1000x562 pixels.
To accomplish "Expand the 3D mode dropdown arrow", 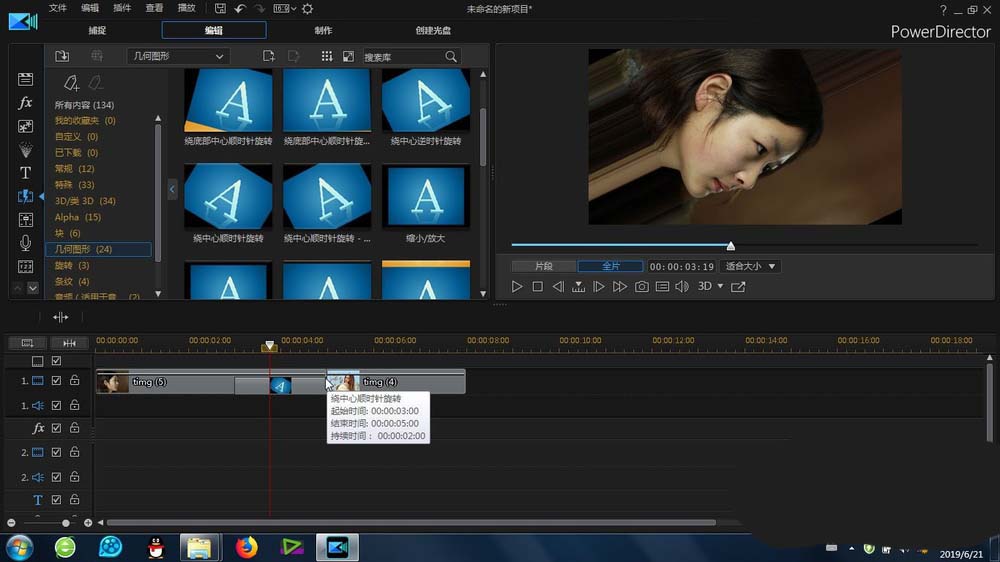I will (x=720, y=287).
